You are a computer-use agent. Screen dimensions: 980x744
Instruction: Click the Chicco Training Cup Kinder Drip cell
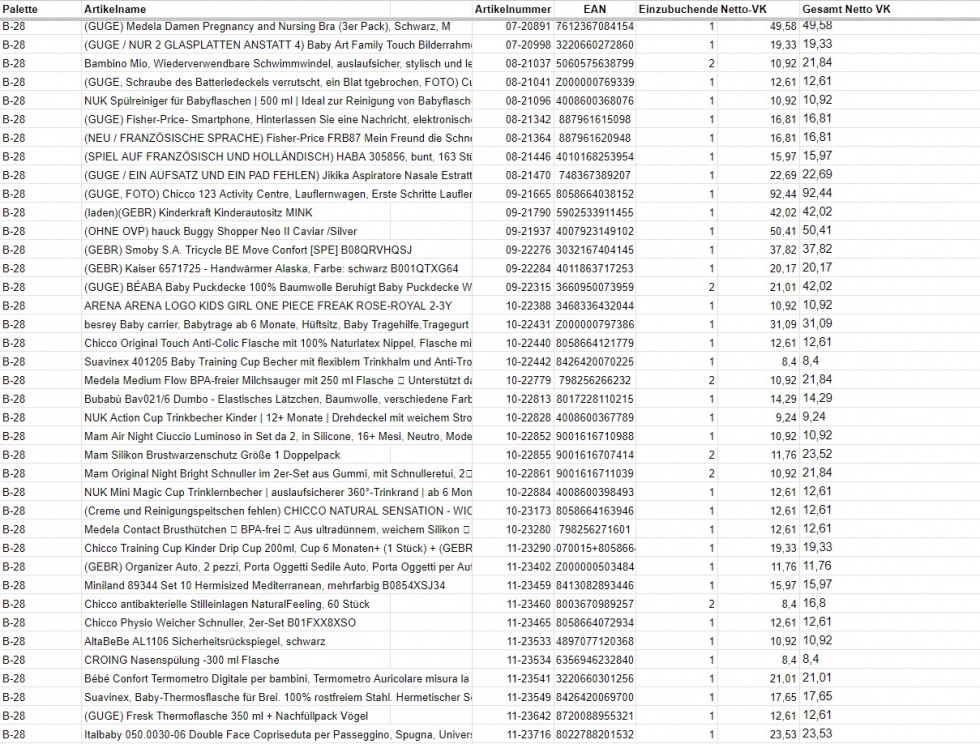pos(278,548)
